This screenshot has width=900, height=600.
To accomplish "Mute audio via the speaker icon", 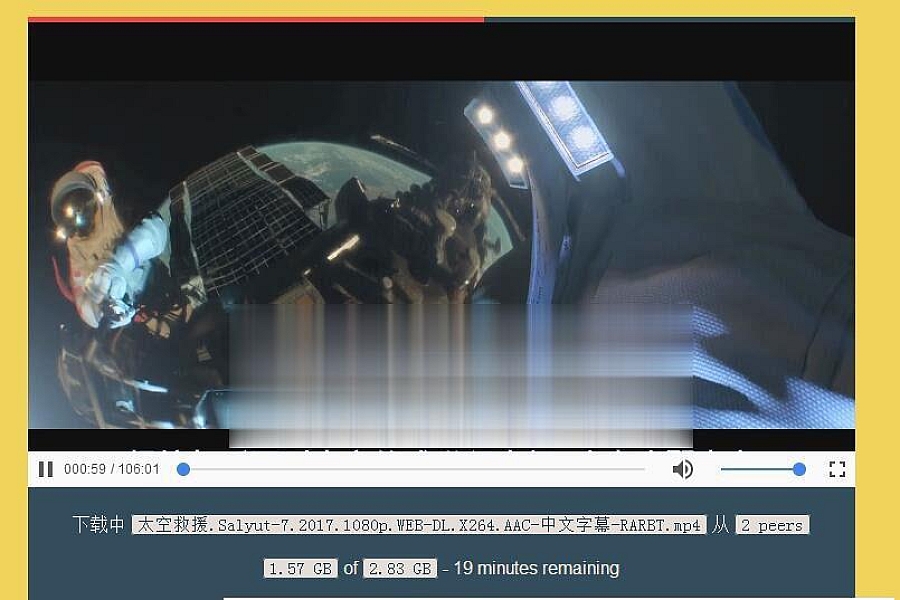I will coord(682,469).
